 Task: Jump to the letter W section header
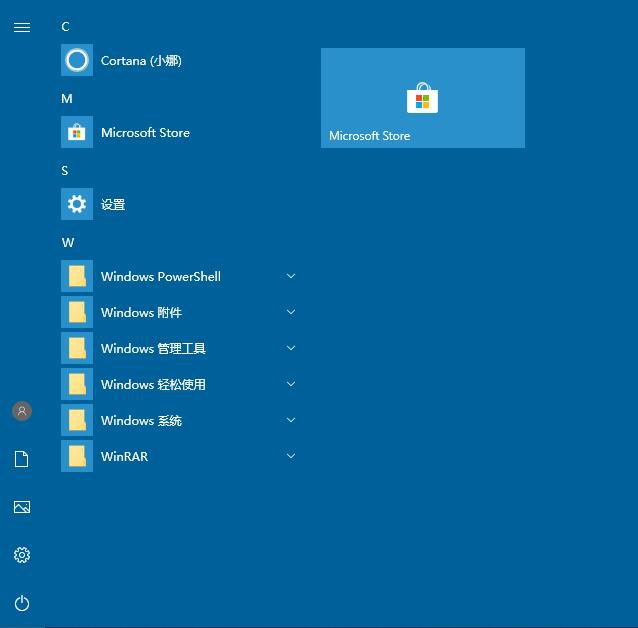coord(68,243)
